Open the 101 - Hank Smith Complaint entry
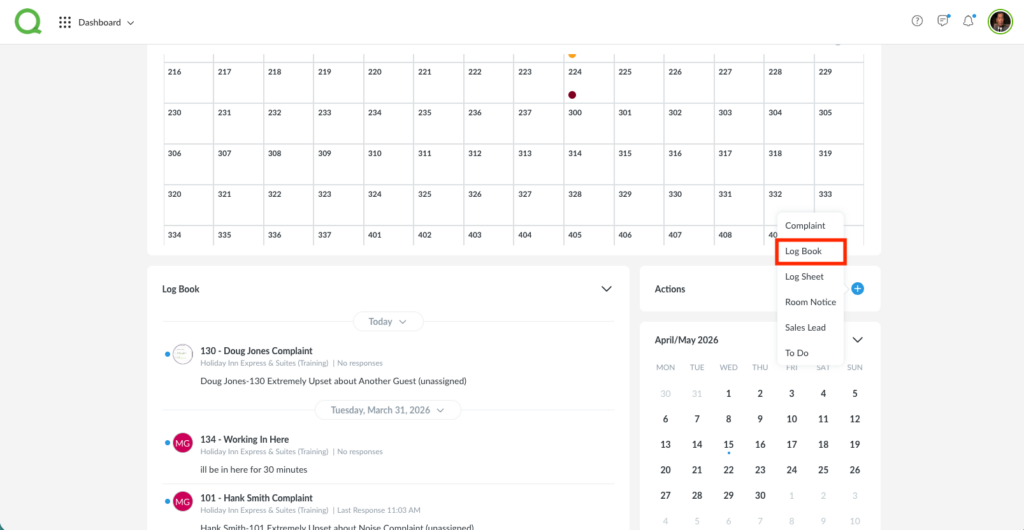The width and height of the screenshot is (1024, 530). pos(256,498)
